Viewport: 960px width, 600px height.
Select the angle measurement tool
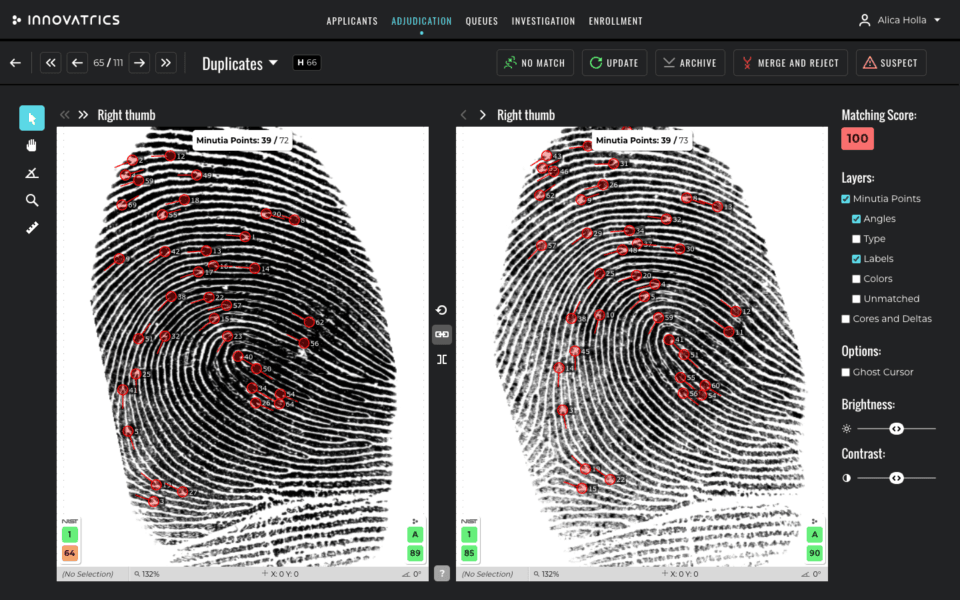(x=31, y=172)
